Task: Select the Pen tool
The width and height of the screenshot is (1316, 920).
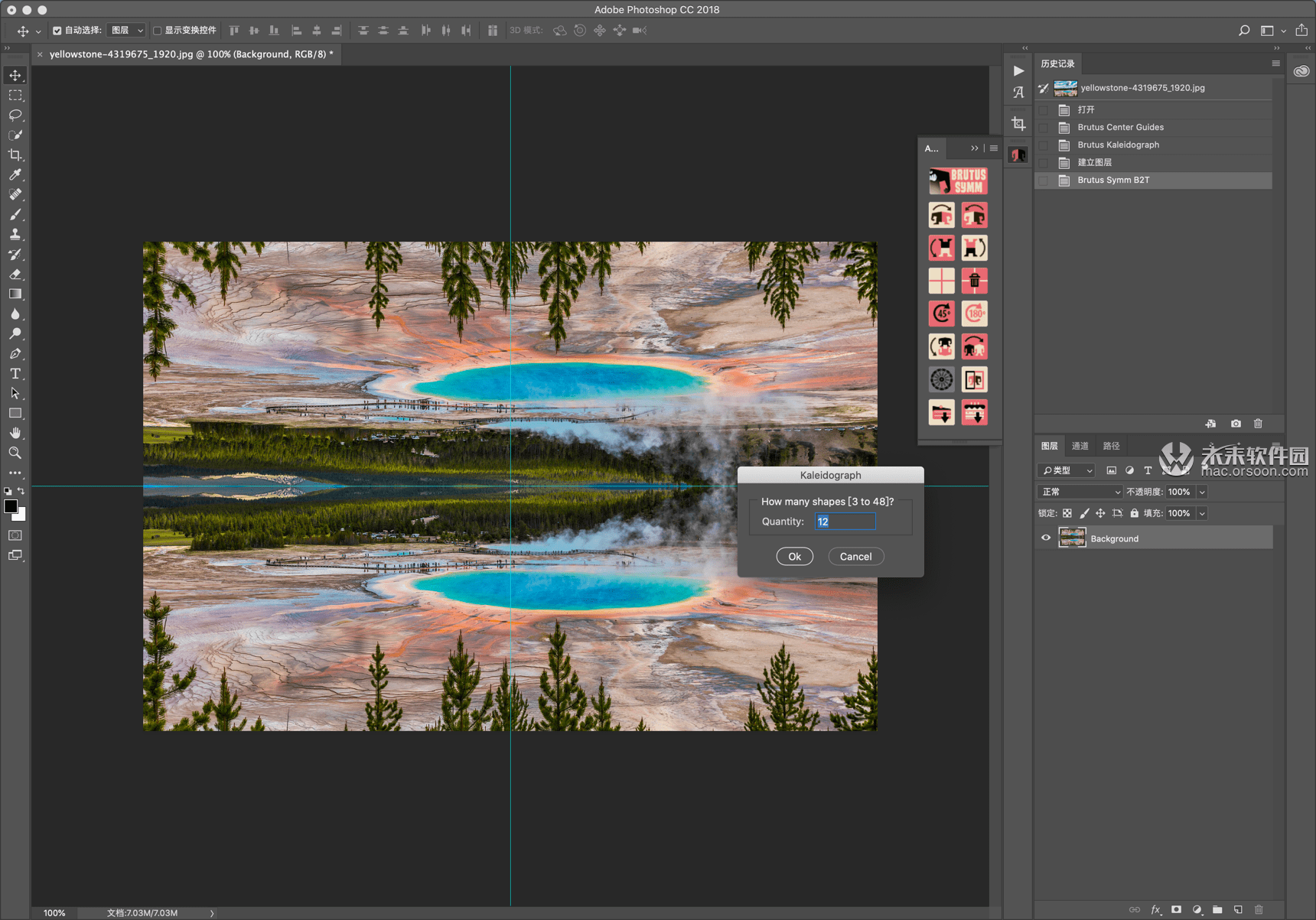Action: tap(15, 353)
